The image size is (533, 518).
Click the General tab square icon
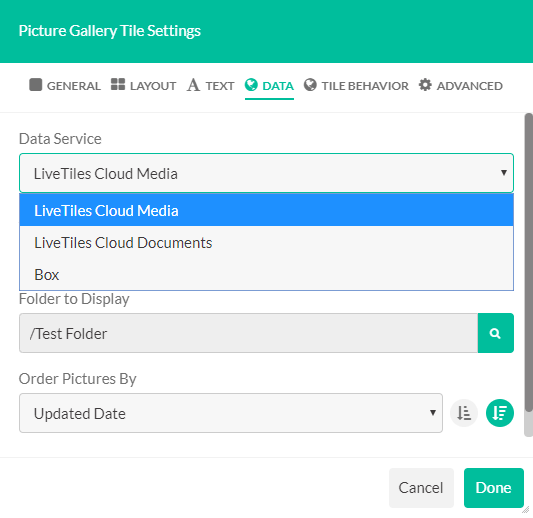(x=36, y=85)
